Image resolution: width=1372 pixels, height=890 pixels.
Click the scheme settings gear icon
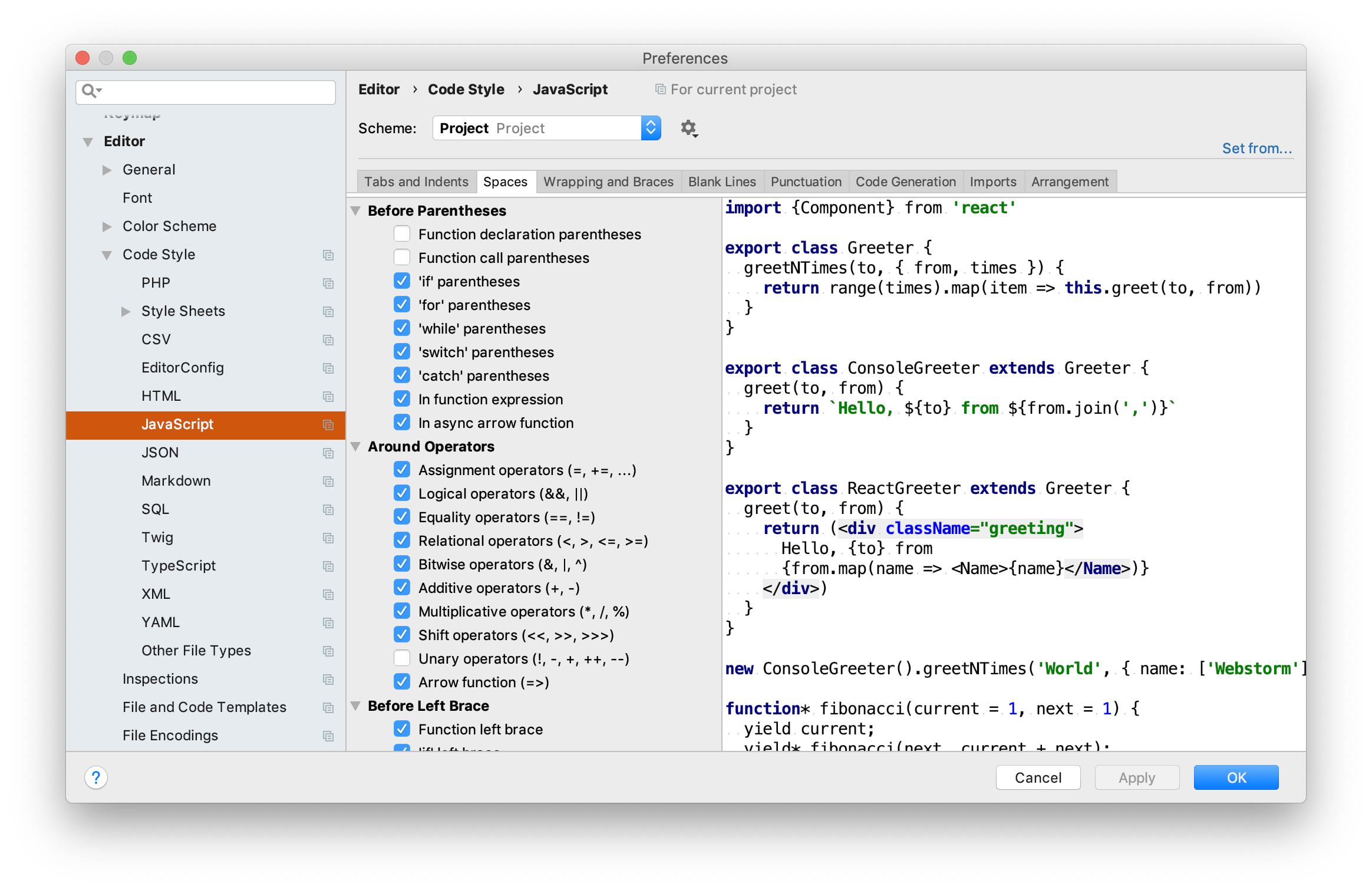(688, 128)
